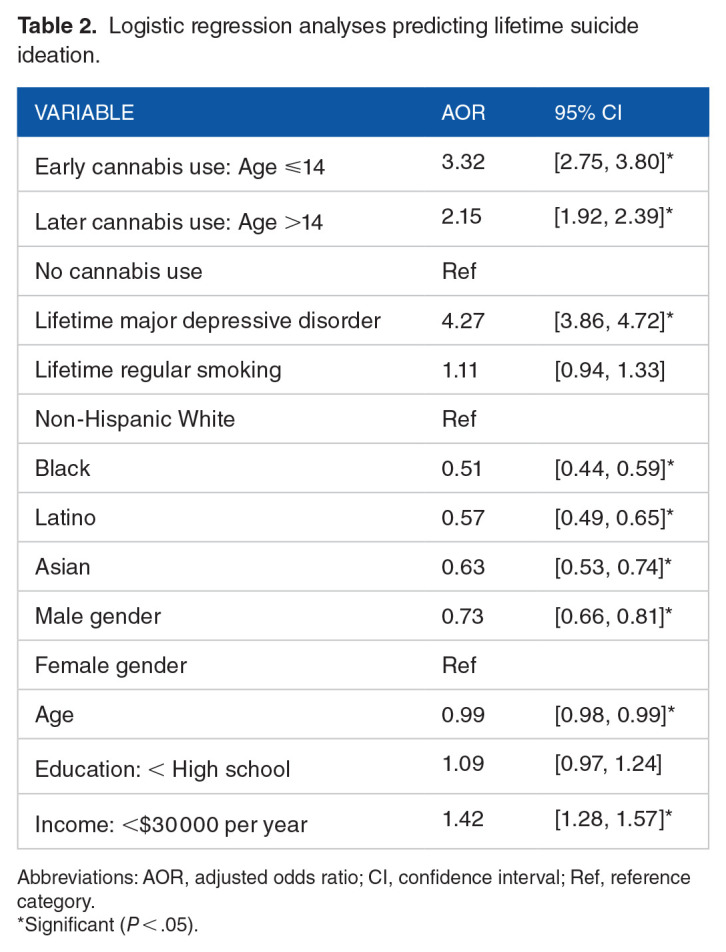
Task: Click the VARIABLE column header
Action: click(85, 112)
